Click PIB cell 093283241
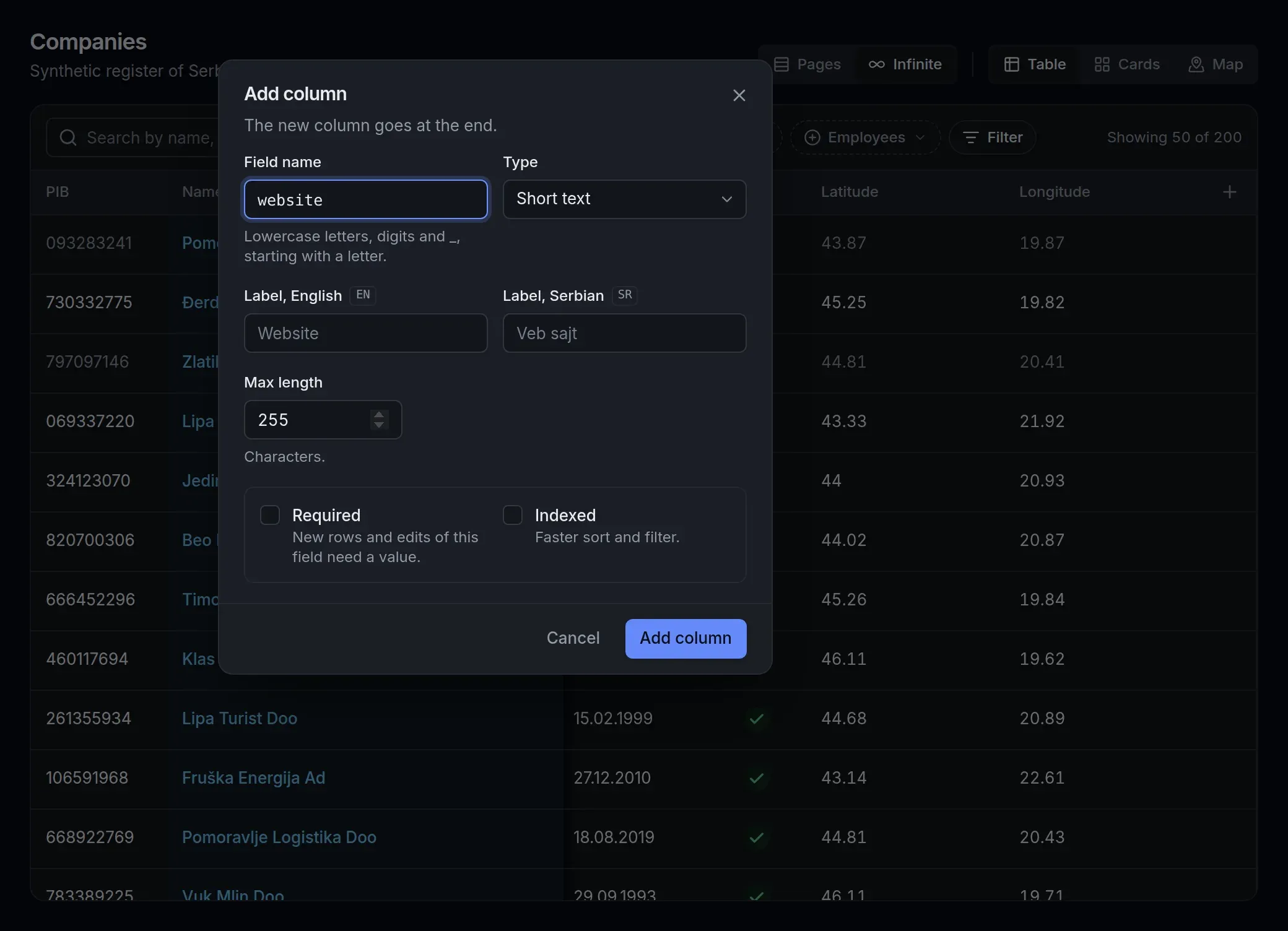Image resolution: width=1288 pixels, height=931 pixels. 89,243
